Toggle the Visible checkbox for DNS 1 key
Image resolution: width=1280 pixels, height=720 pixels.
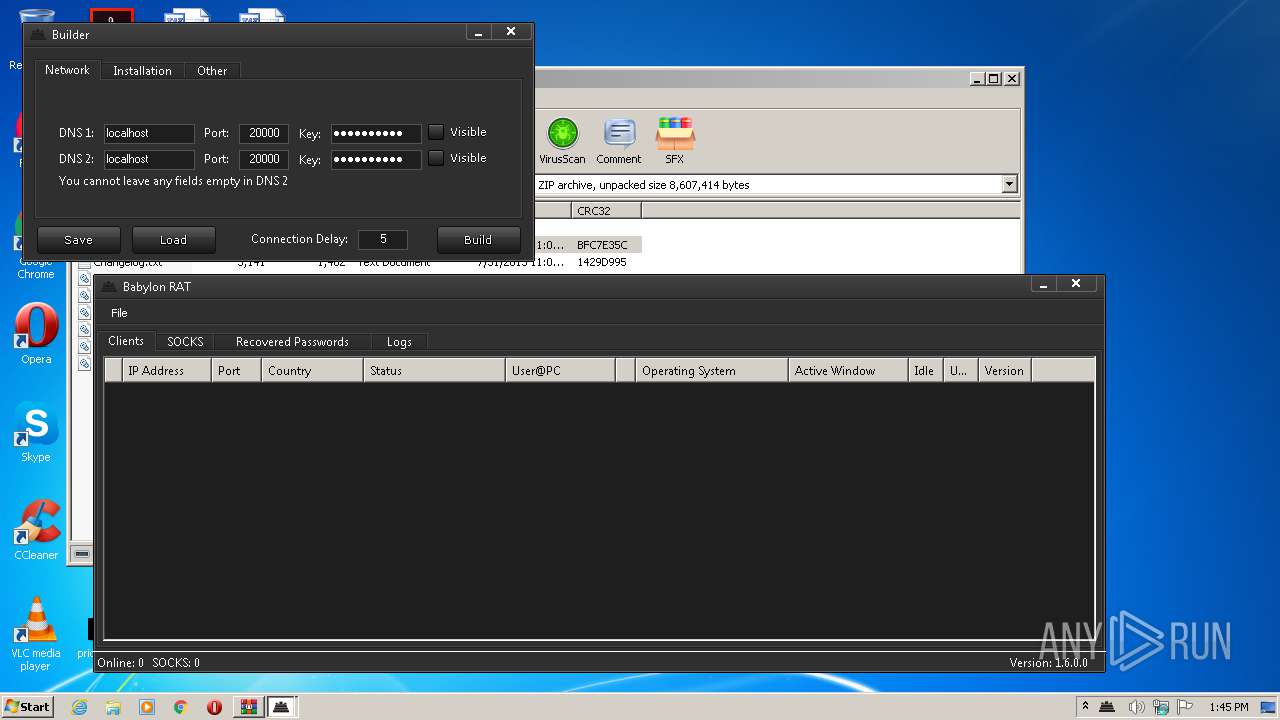point(436,132)
